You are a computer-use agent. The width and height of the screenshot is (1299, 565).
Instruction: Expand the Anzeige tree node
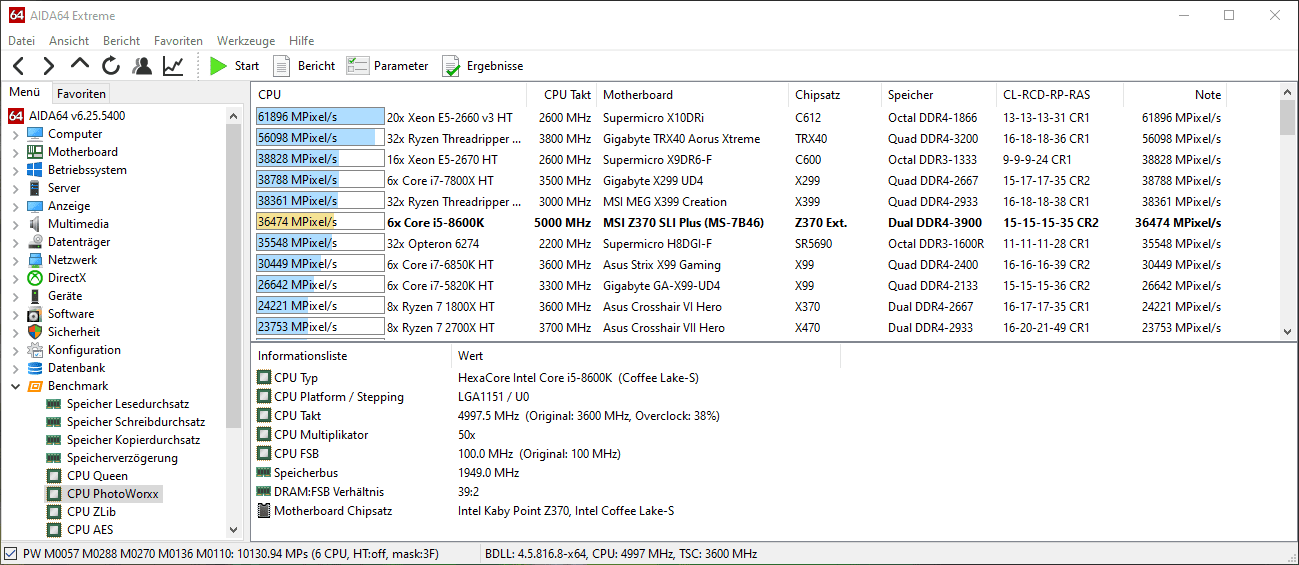click(15, 206)
